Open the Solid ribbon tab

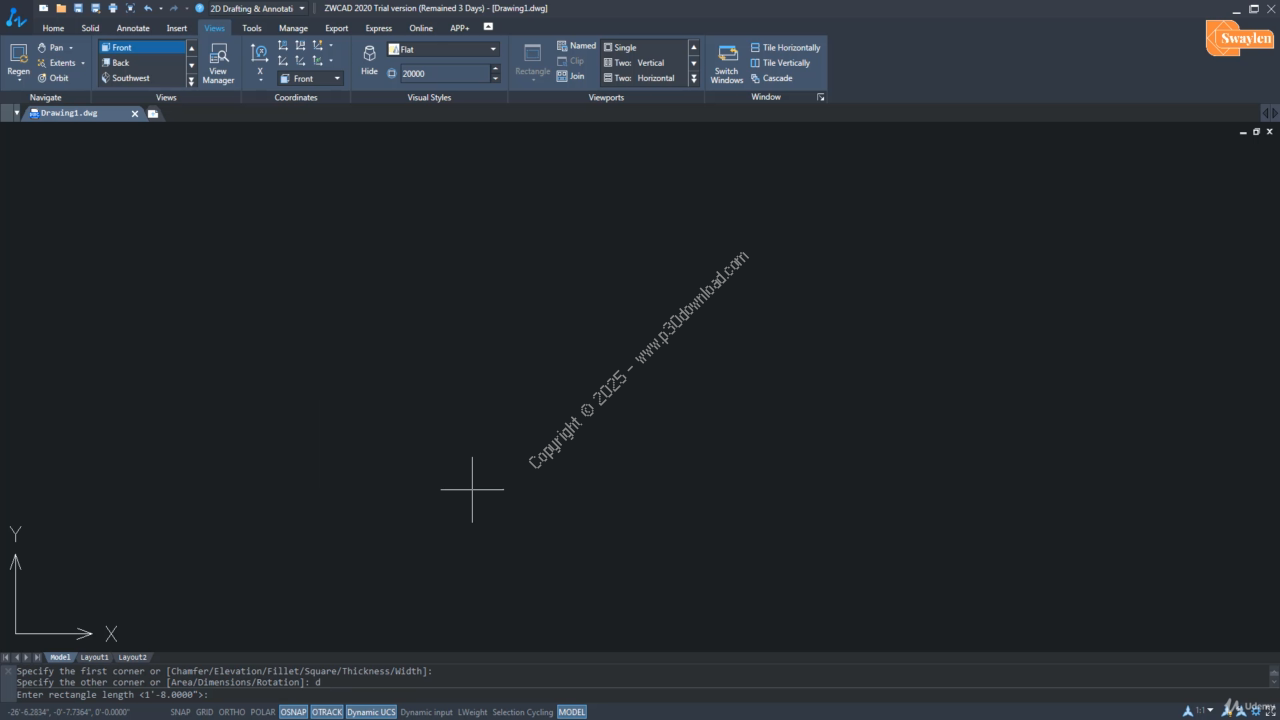click(90, 28)
